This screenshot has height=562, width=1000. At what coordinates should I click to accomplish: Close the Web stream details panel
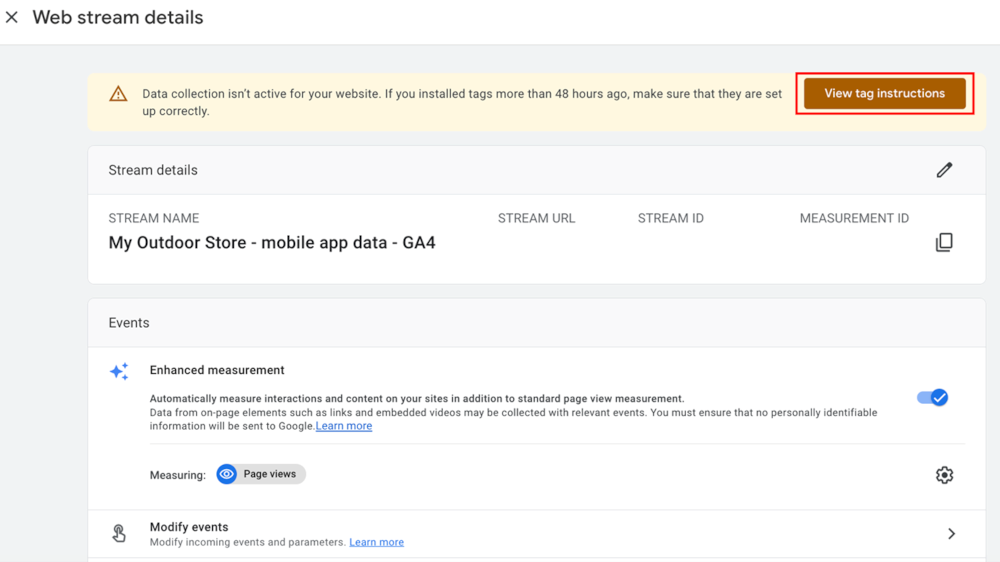(x=11, y=17)
